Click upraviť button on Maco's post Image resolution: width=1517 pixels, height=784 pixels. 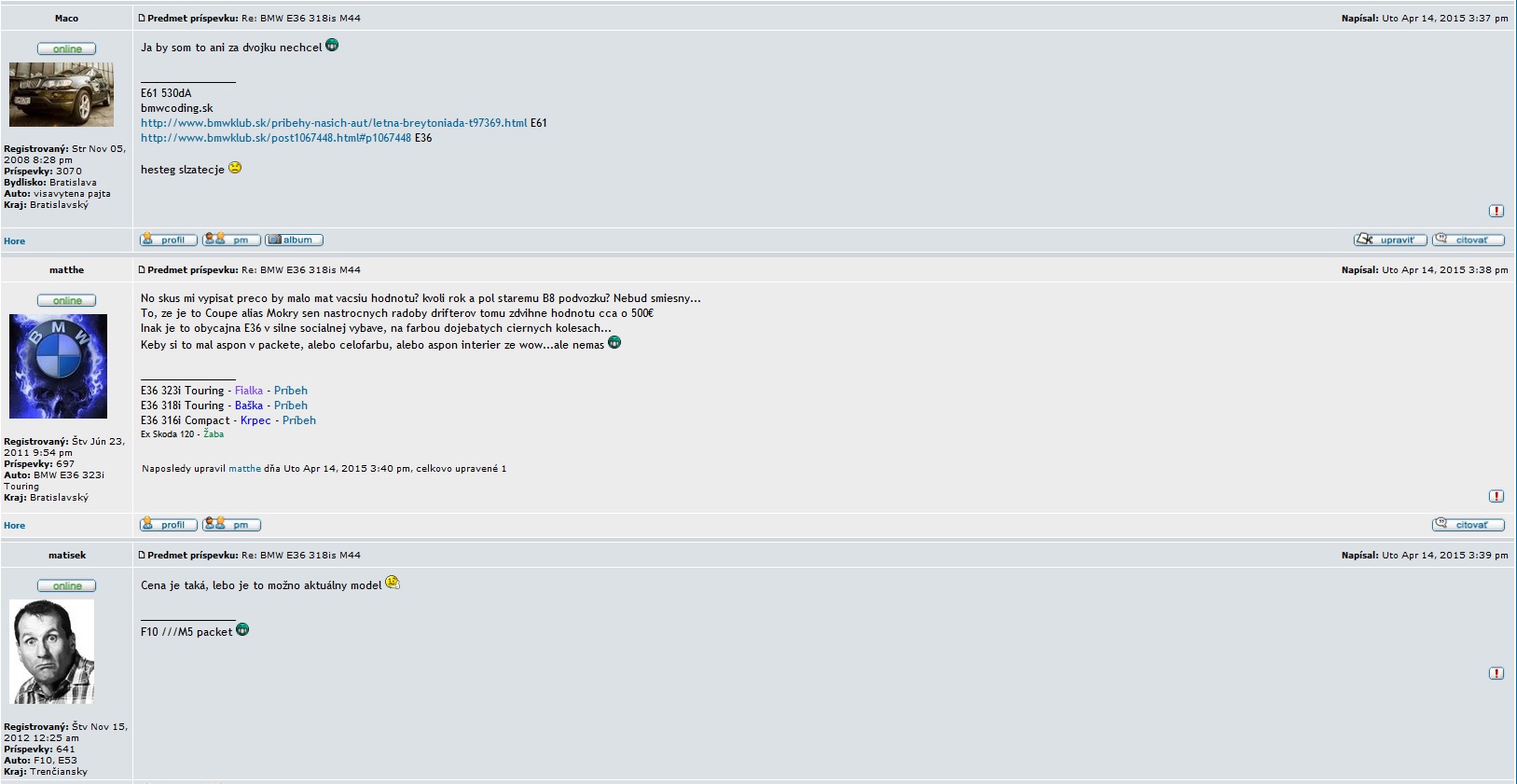pyautogui.click(x=1390, y=240)
